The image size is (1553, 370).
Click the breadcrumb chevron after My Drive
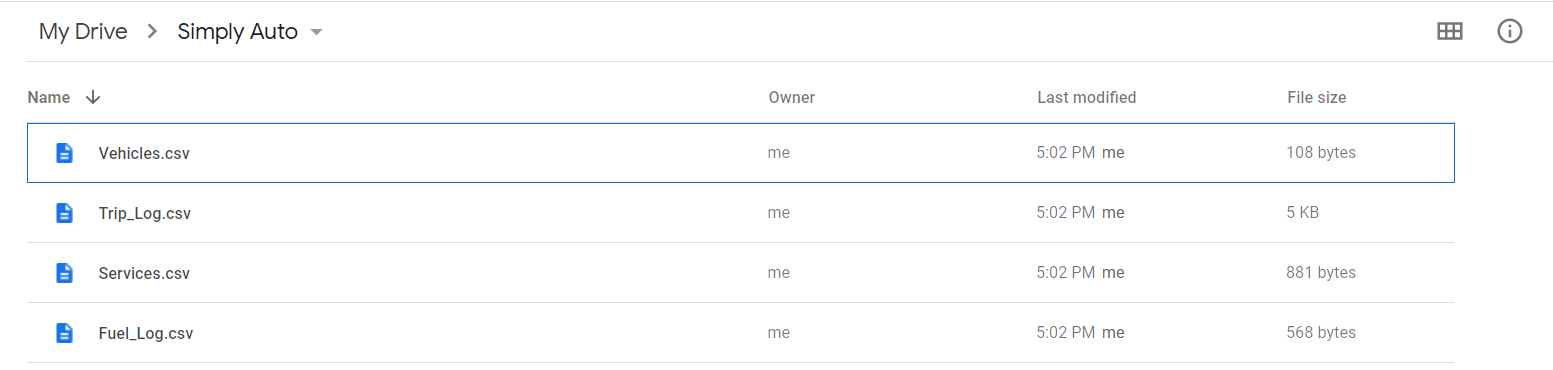point(152,32)
